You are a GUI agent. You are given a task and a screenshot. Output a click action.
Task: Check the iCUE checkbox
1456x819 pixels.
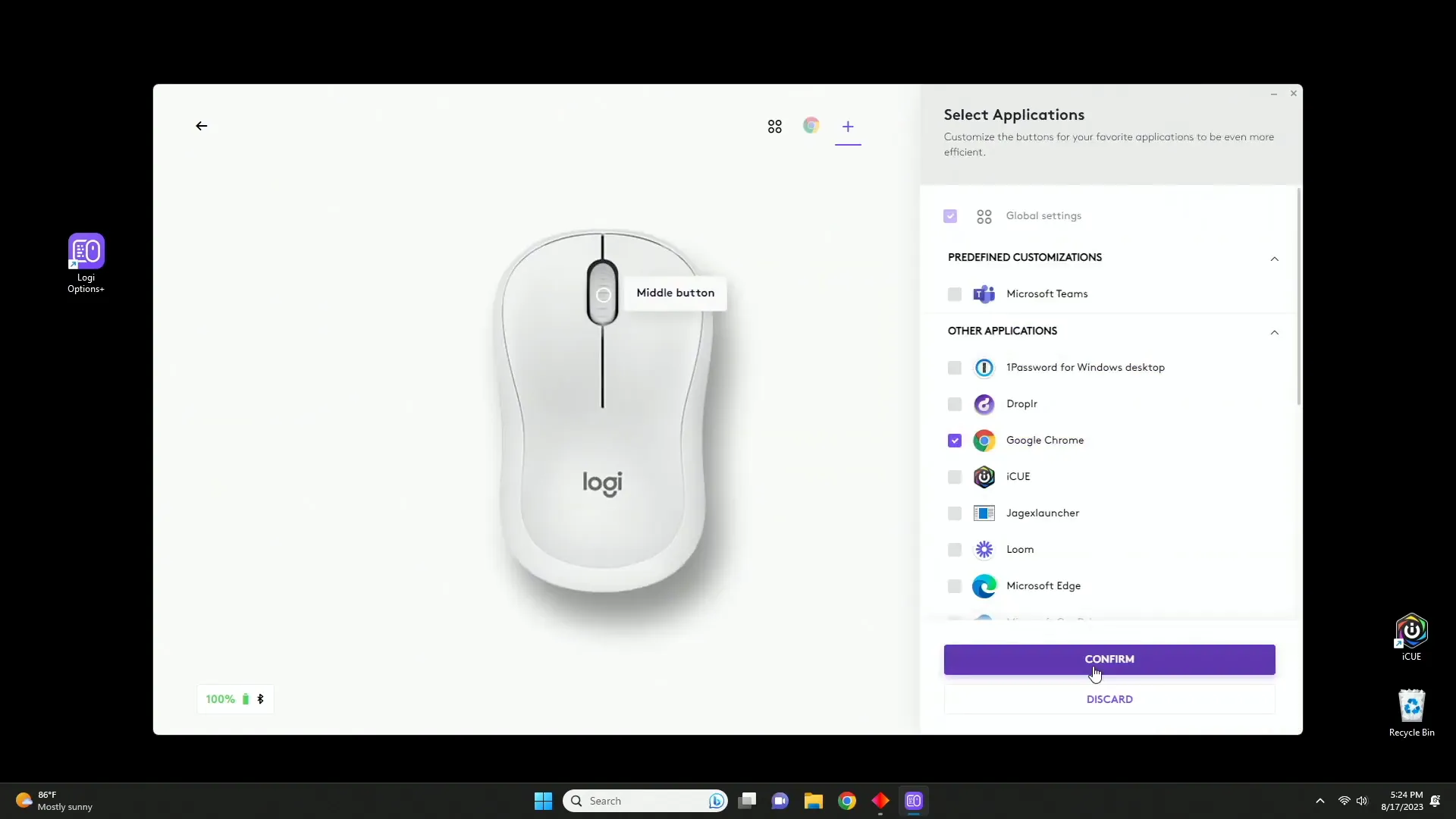(955, 477)
